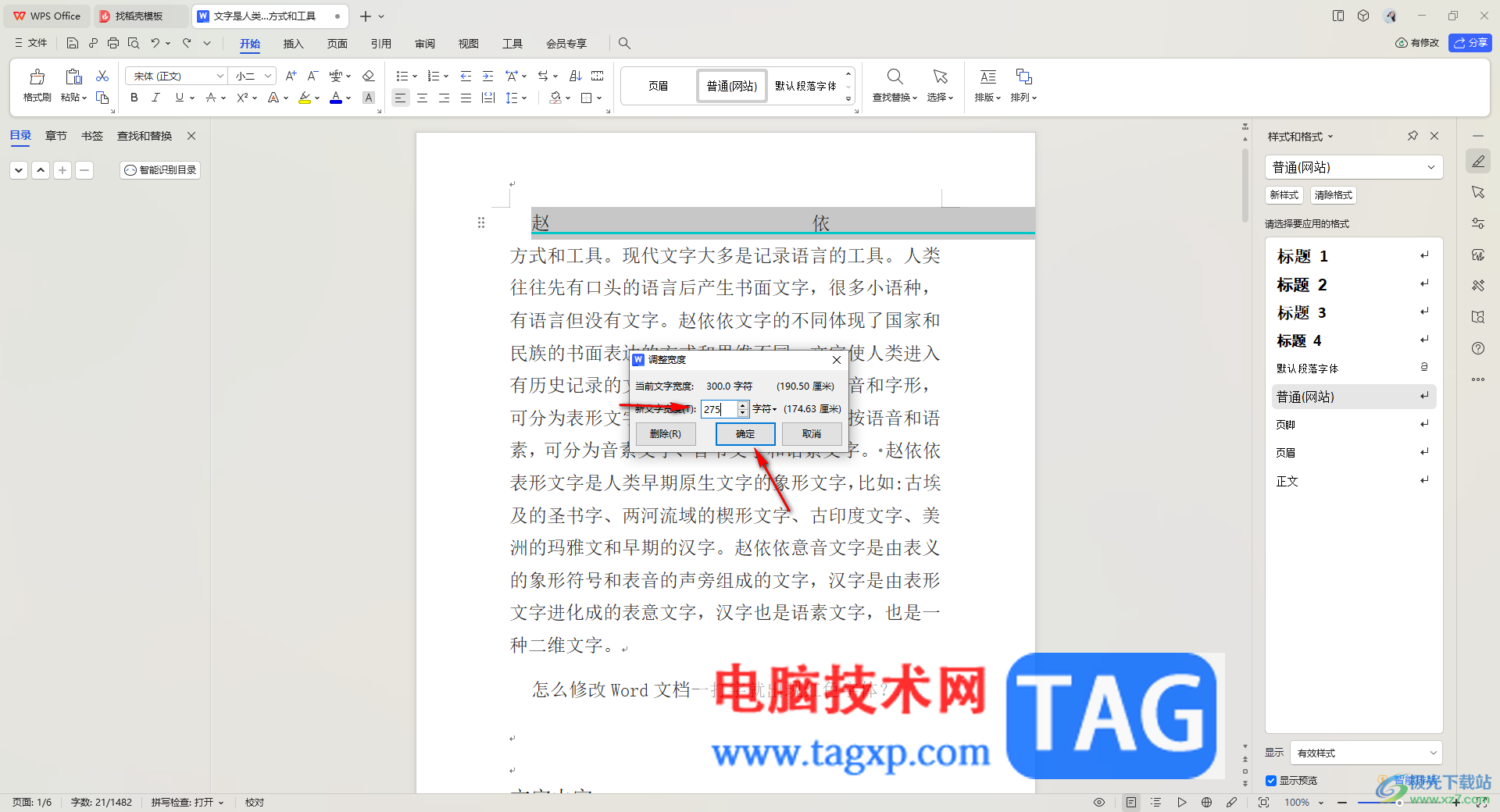Close the 调整宽度 dialog with X
1500x812 pixels.
click(x=837, y=360)
